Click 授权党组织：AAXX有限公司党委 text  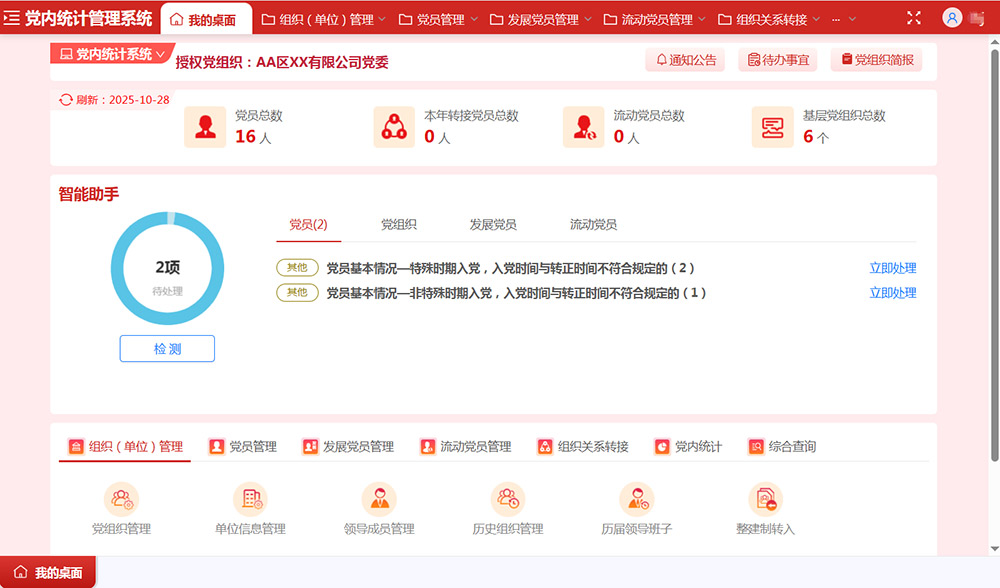(x=282, y=62)
